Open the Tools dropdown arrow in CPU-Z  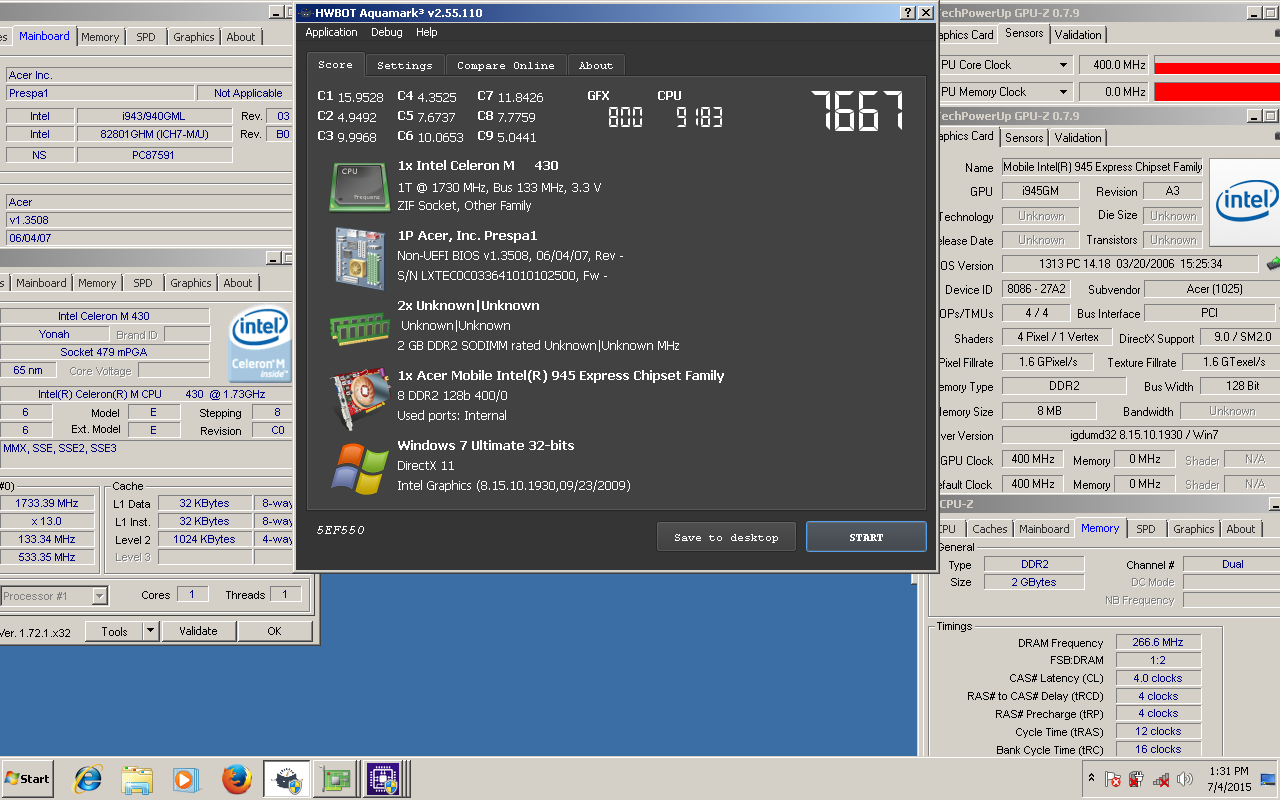pyautogui.click(x=150, y=631)
